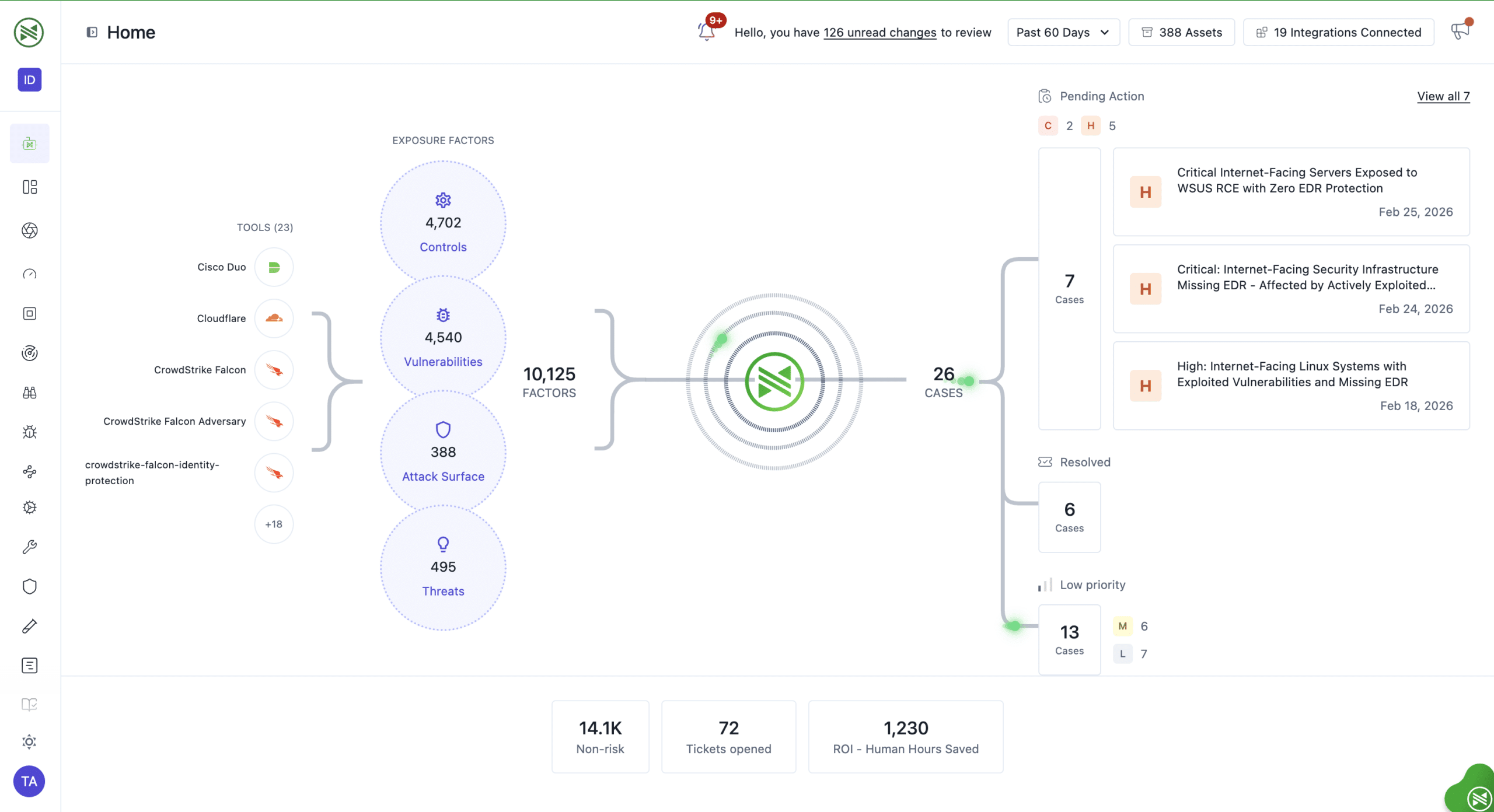Toggle the sidebar collapse icon beside Home
The height and width of the screenshot is (812, 1494).
pos(92,32)
